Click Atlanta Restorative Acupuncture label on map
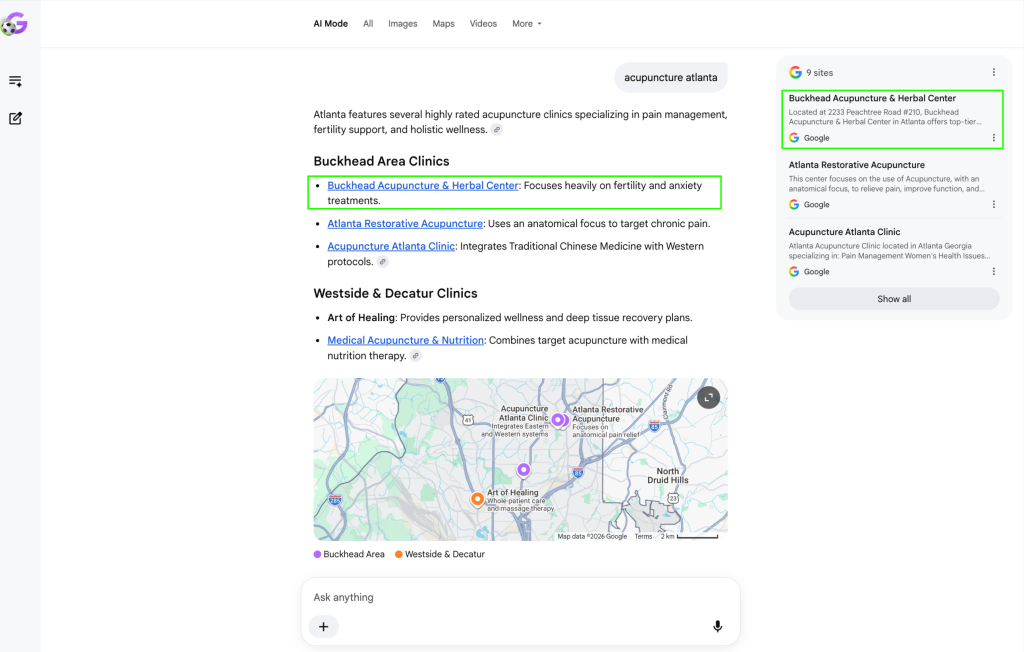This screenshot has width=1024, height=652. (x=607, y=414)
